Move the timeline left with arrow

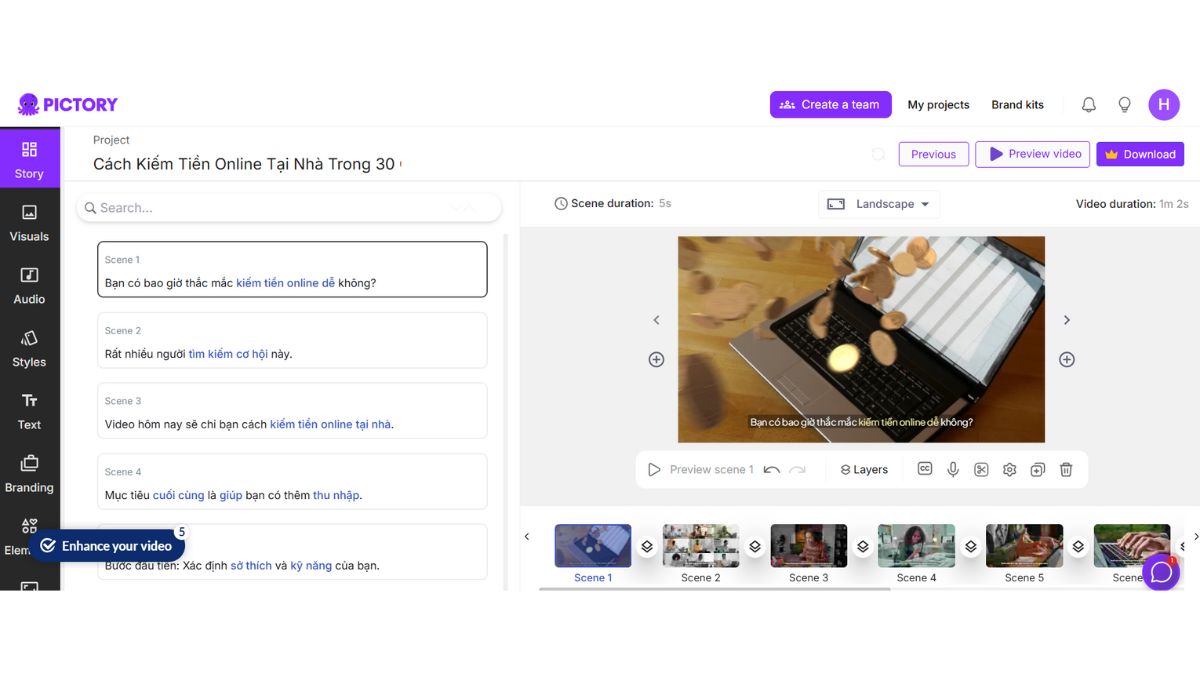pyautogui.click(x=527, y=537)
